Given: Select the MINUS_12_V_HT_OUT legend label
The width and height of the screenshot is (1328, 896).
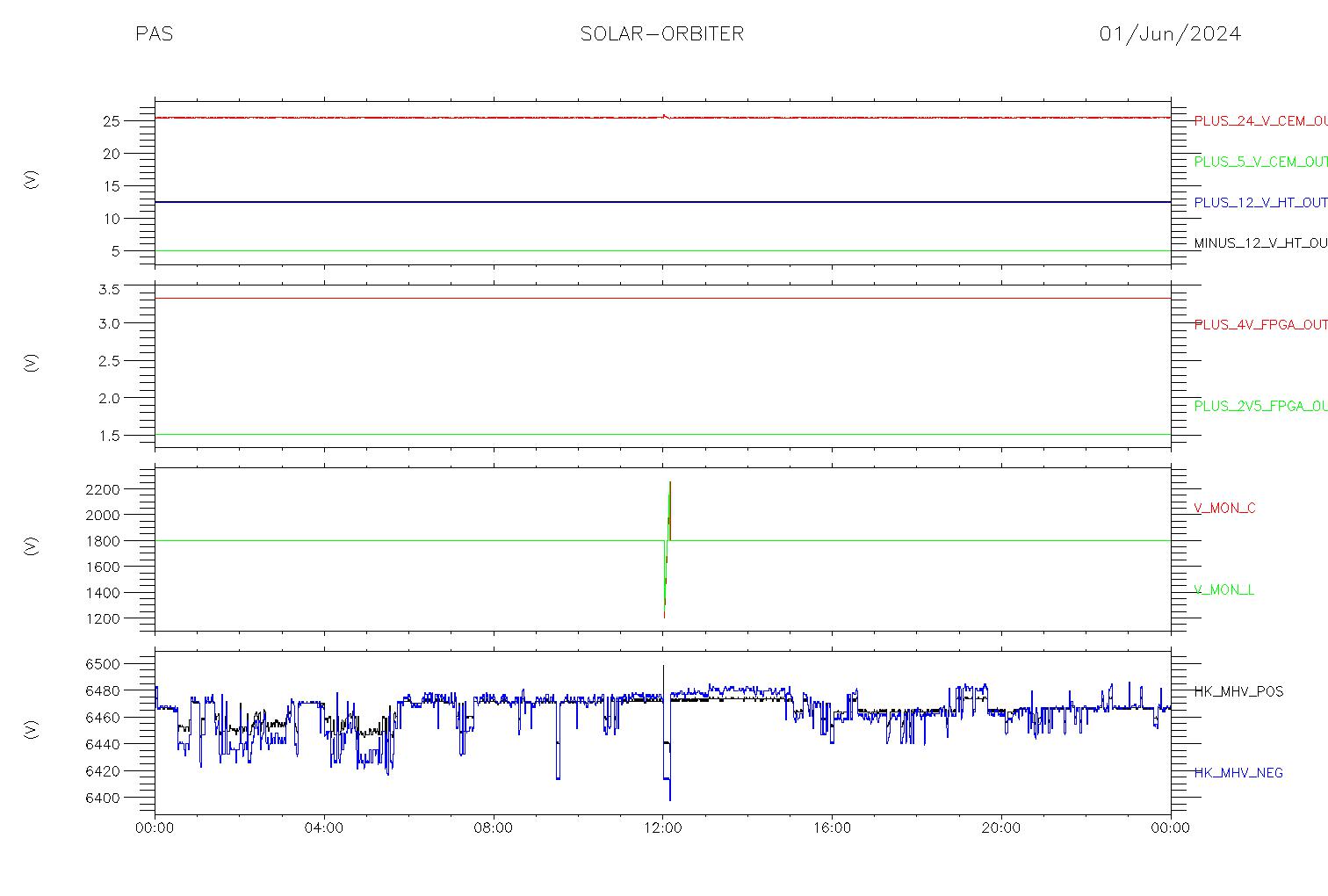Looking at the screenshot, I should coord(1260,243).
